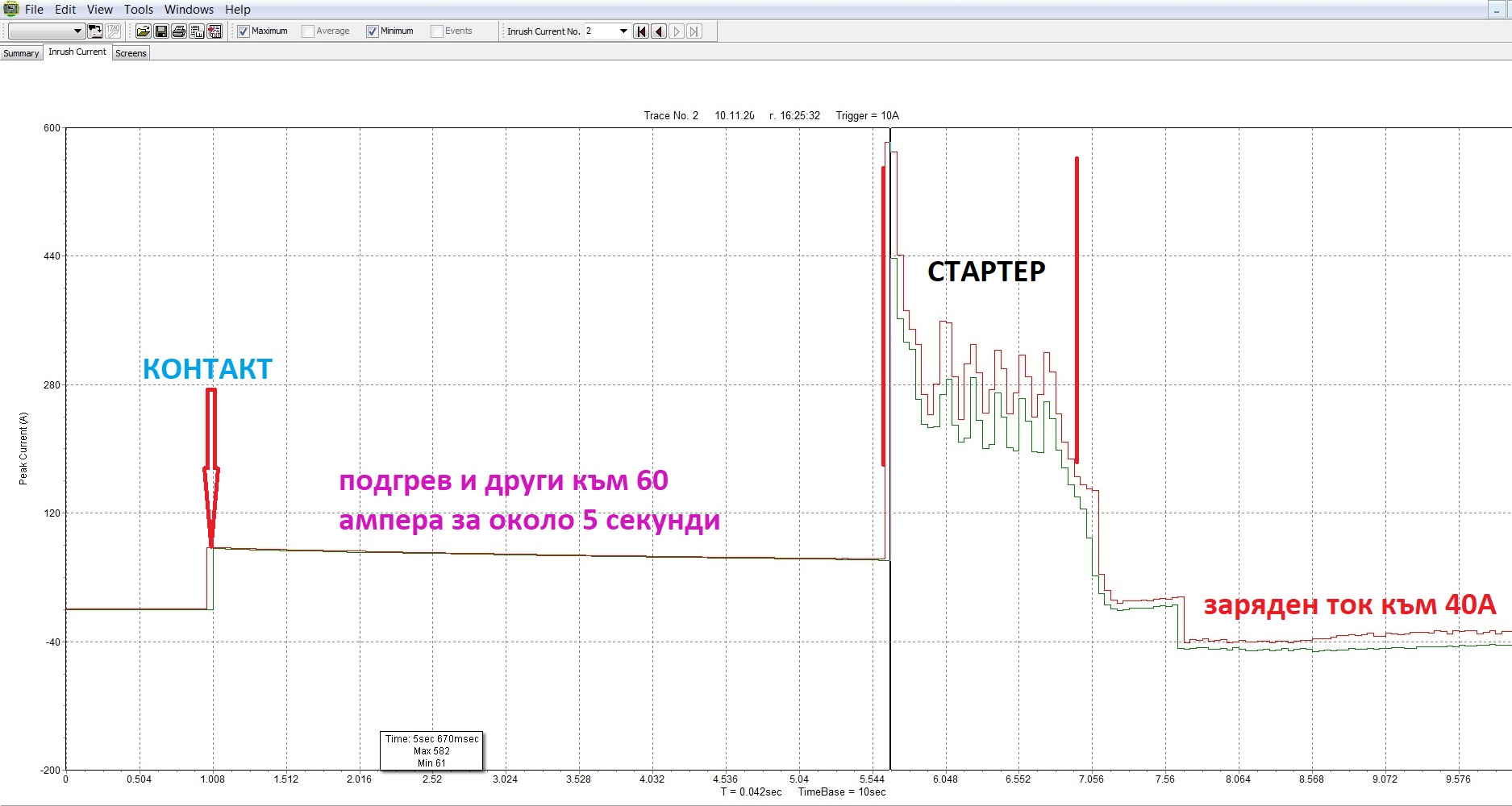This screenshot has width=1512, height=806.
Task: Click the export data table icon
Action: [197, 31]
